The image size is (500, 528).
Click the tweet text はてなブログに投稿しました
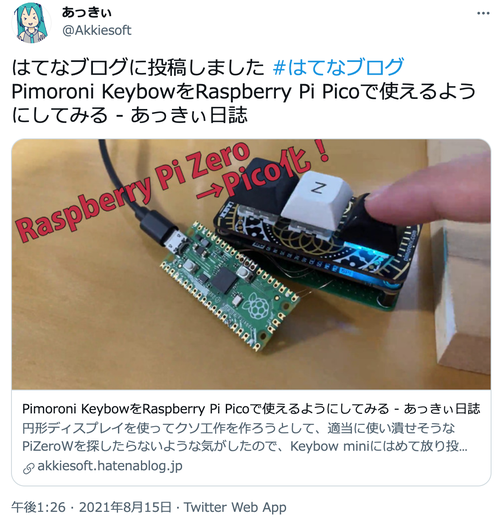(x=138, y=67)
